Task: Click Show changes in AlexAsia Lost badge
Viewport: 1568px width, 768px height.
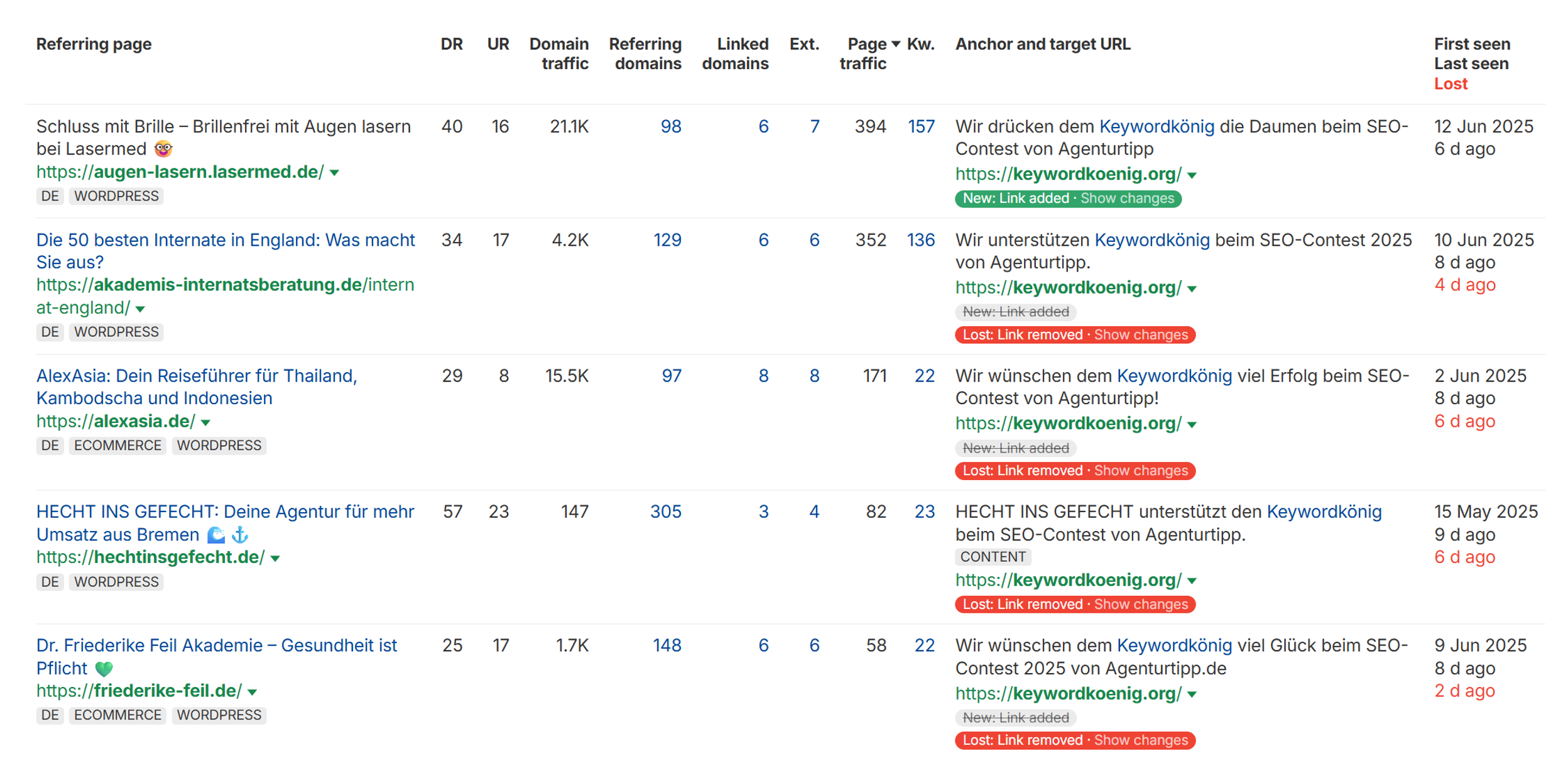Action: tap(1141, 471)
